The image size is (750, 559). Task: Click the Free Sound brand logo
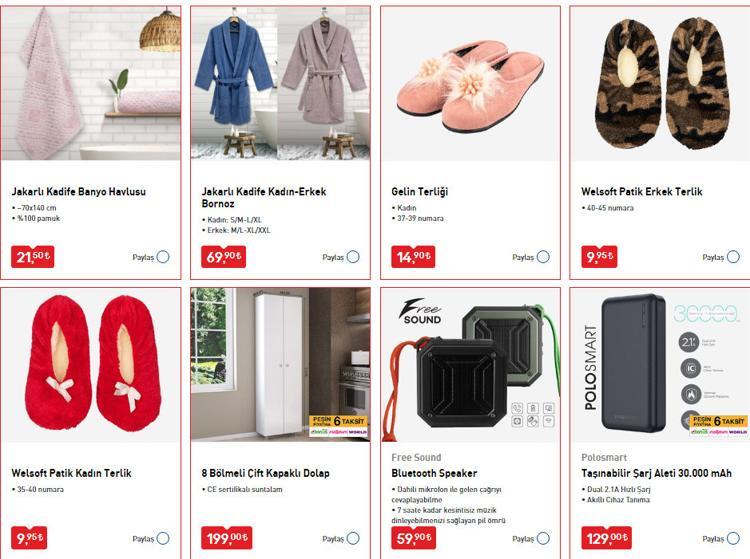click(x=420, y=312)
